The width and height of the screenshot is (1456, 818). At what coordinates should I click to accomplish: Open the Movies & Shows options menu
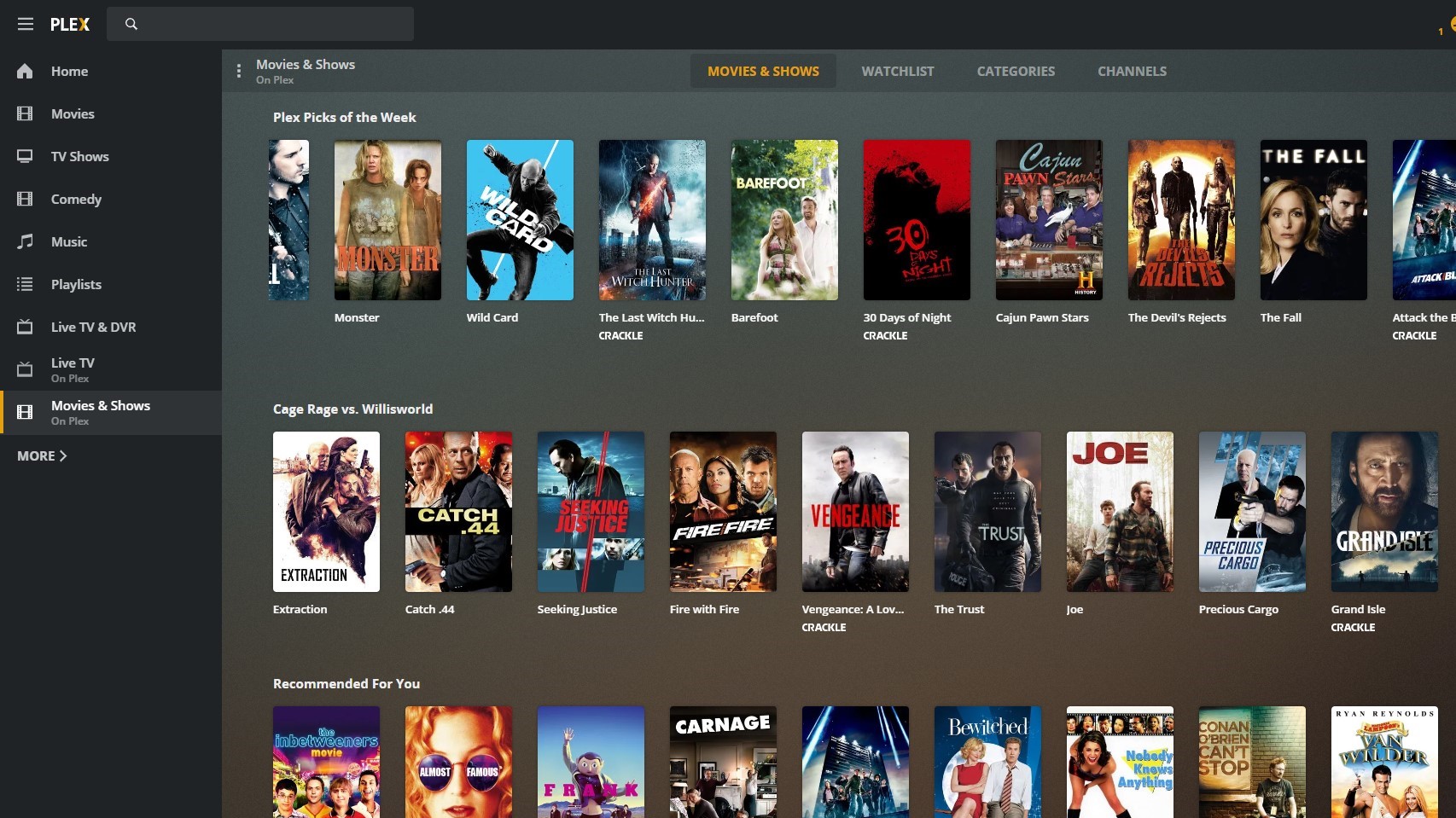[239, 71]
